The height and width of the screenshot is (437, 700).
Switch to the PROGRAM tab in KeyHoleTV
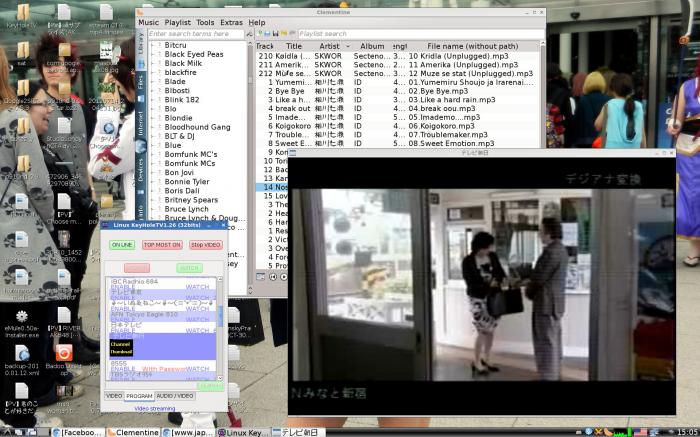(x=139, y=396)
